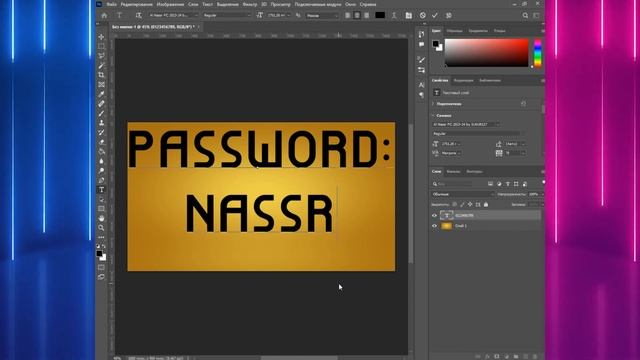This screenshot has width=640, height=360.
Task: Switch to the Каналы tab
Action: (x=453, y=171)
